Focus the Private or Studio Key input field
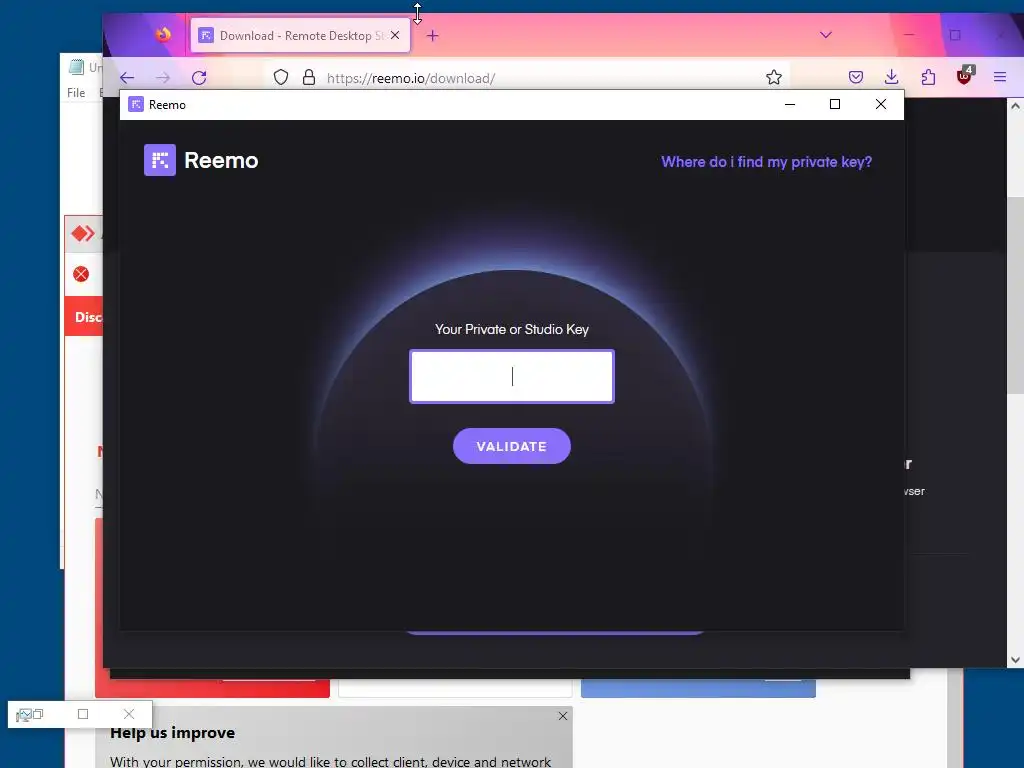This screenshot has width=1024, height=768. click(x=511, y=376)
